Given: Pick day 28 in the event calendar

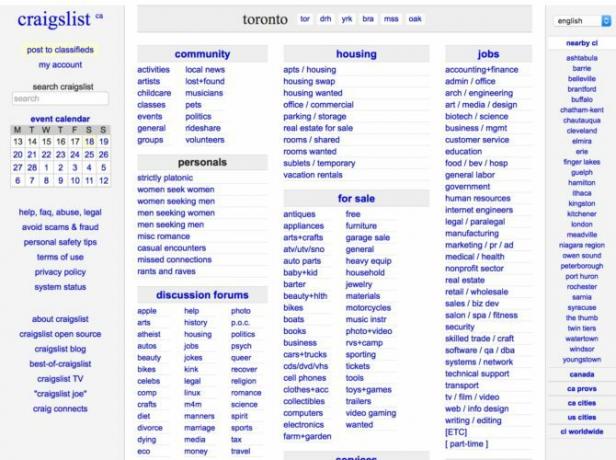Looking at the screenshot, I should pyautogui.click(x=32, y=168).
